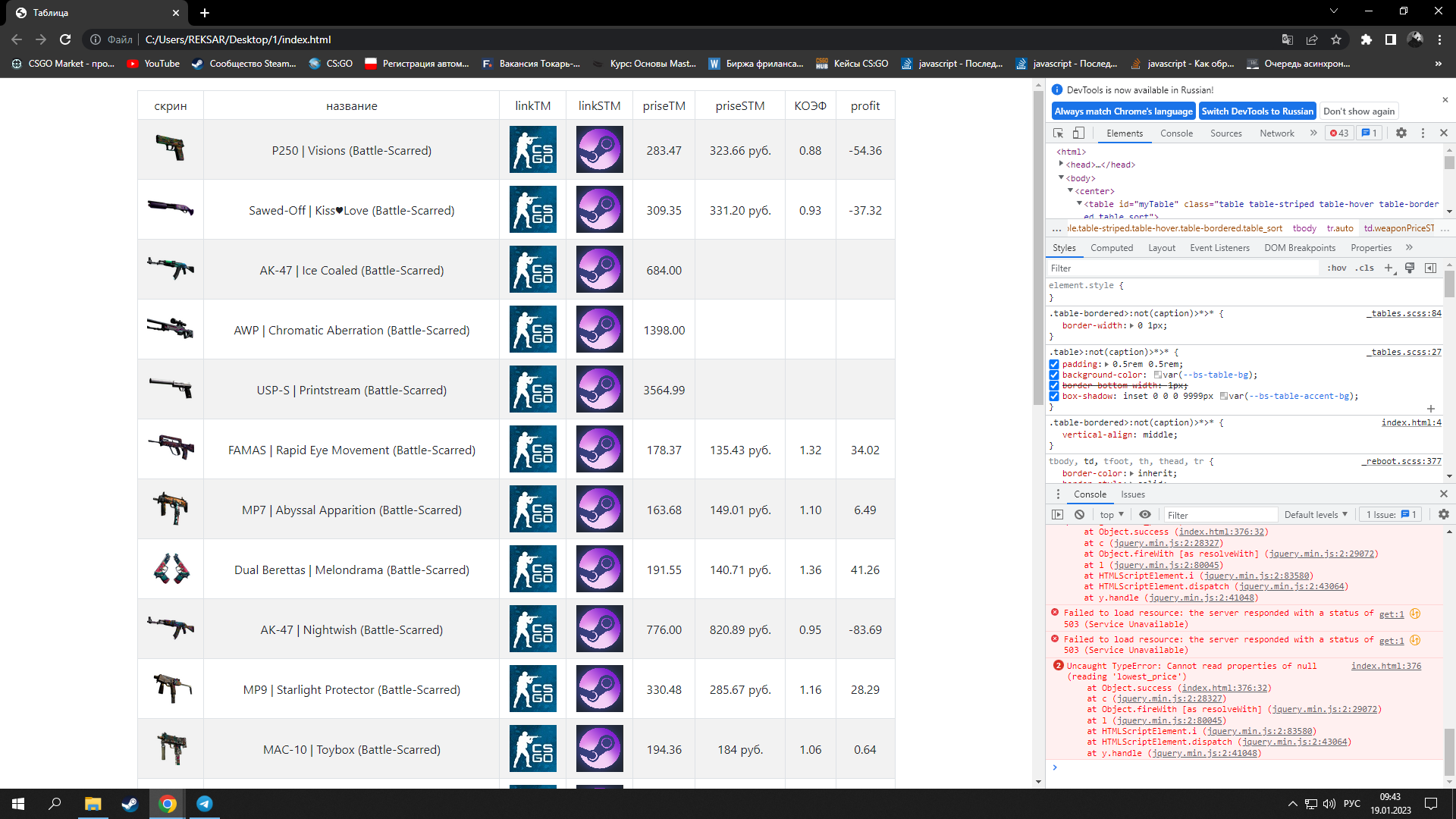The width and height of the screenshot is (1456, 819).
Task: Open Telegram from the Windows taskbar
Action: 205,804
